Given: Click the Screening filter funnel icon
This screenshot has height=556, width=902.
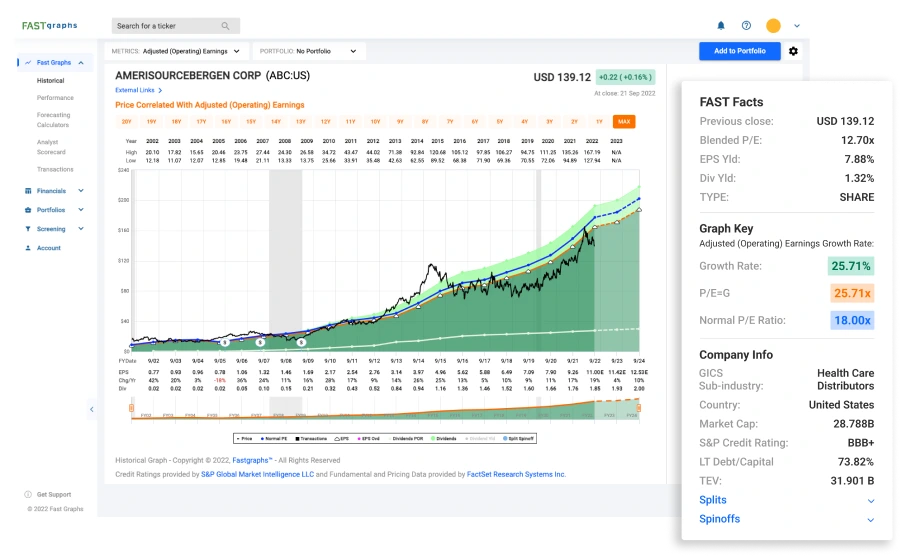Looking at the screenshot, I should pos(28,229).
